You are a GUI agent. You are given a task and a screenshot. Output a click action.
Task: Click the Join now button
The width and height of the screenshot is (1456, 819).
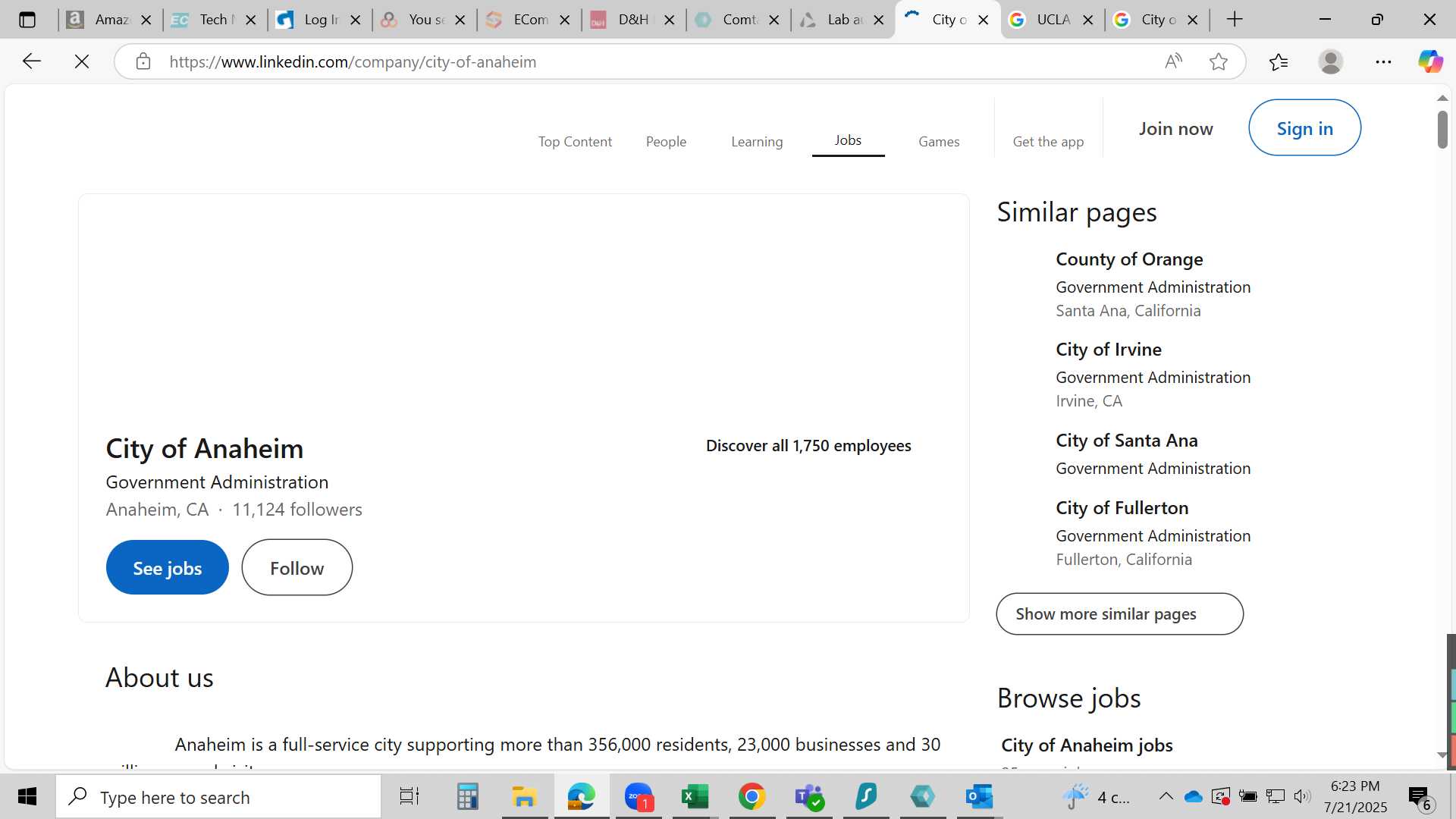click(1175, 129)
